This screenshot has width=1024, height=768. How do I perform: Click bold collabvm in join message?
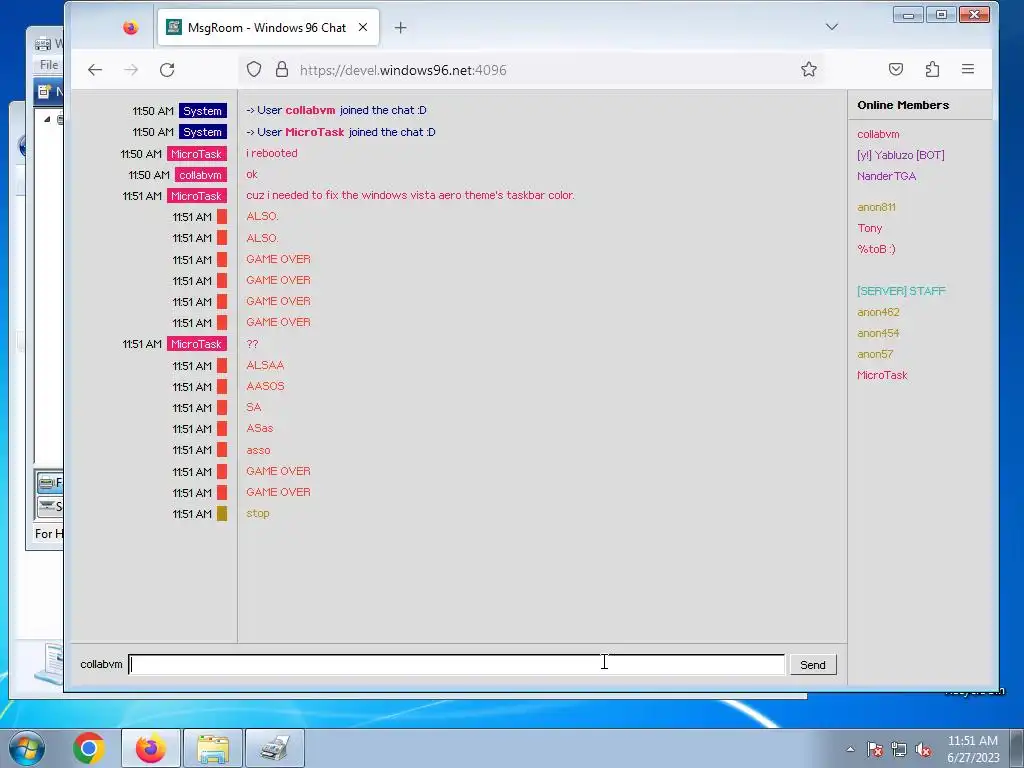pos(310,110)
